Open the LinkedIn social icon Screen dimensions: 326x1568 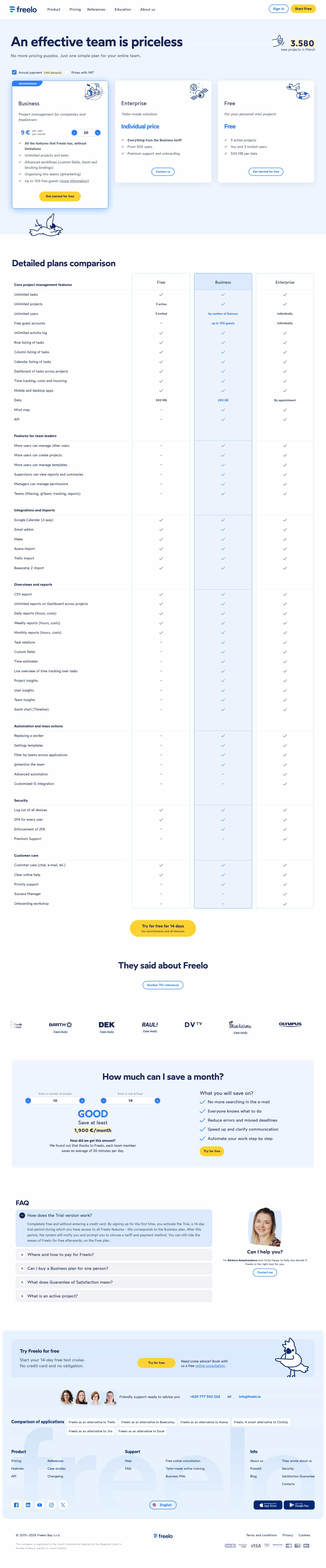tap(28, 1505)
